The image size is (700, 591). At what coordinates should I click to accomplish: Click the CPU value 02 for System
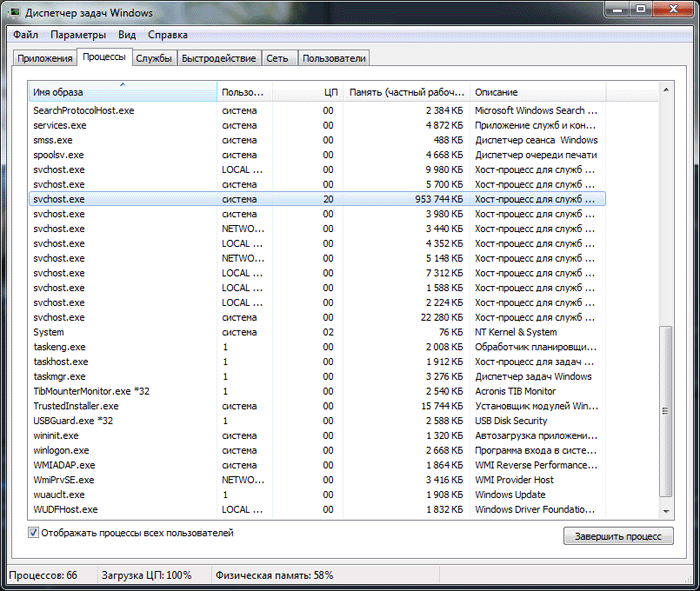click(x=328, y=332)
